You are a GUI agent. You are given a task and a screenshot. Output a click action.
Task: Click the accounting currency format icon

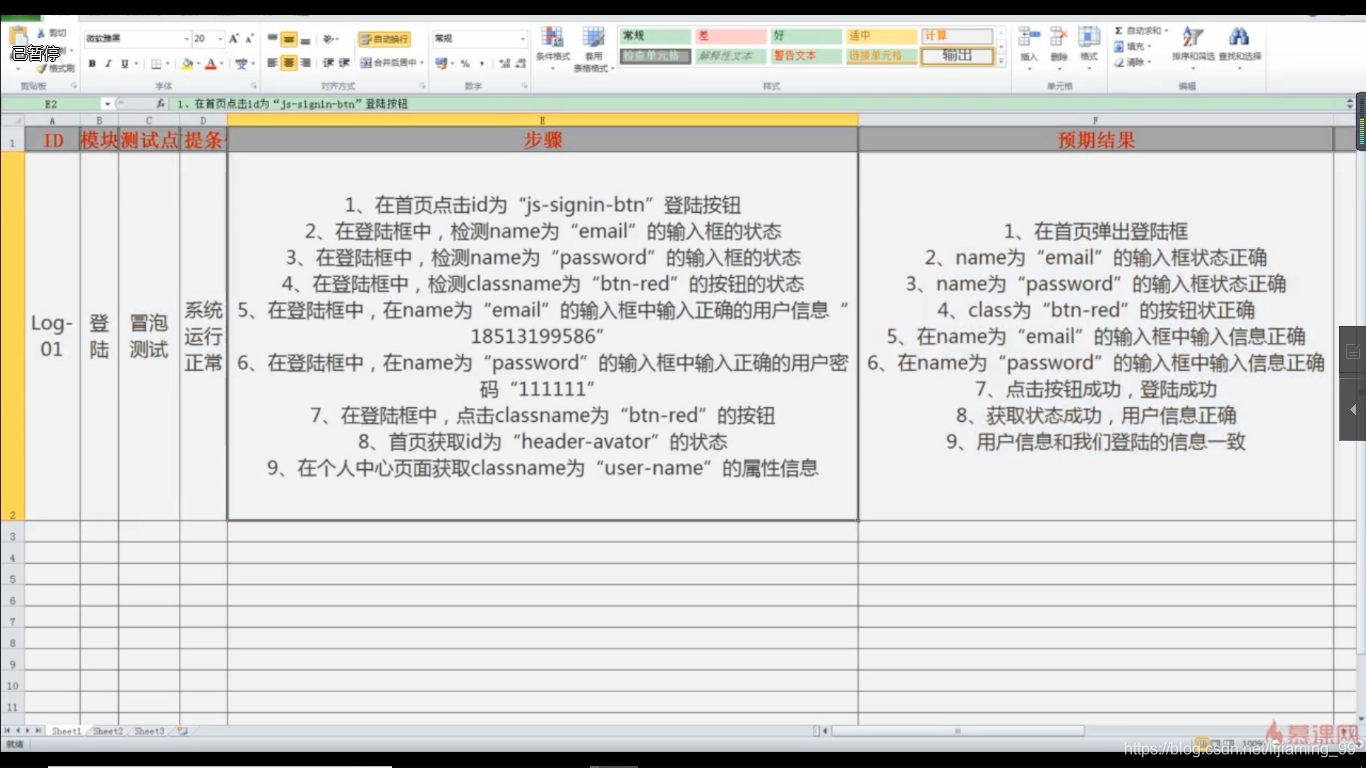click(x=441, y=63)
